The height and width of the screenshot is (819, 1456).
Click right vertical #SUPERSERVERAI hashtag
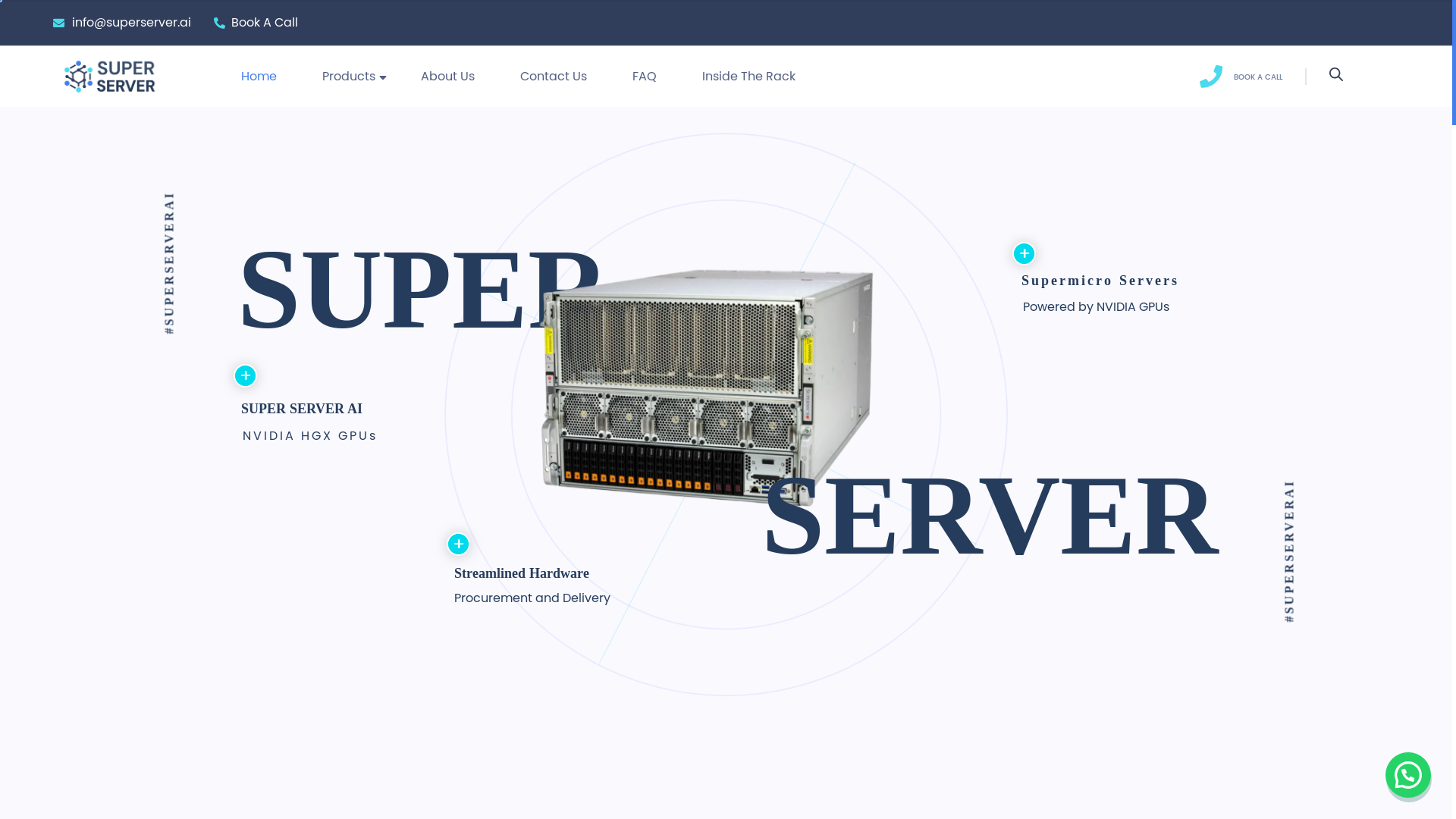coord(1289,551)
